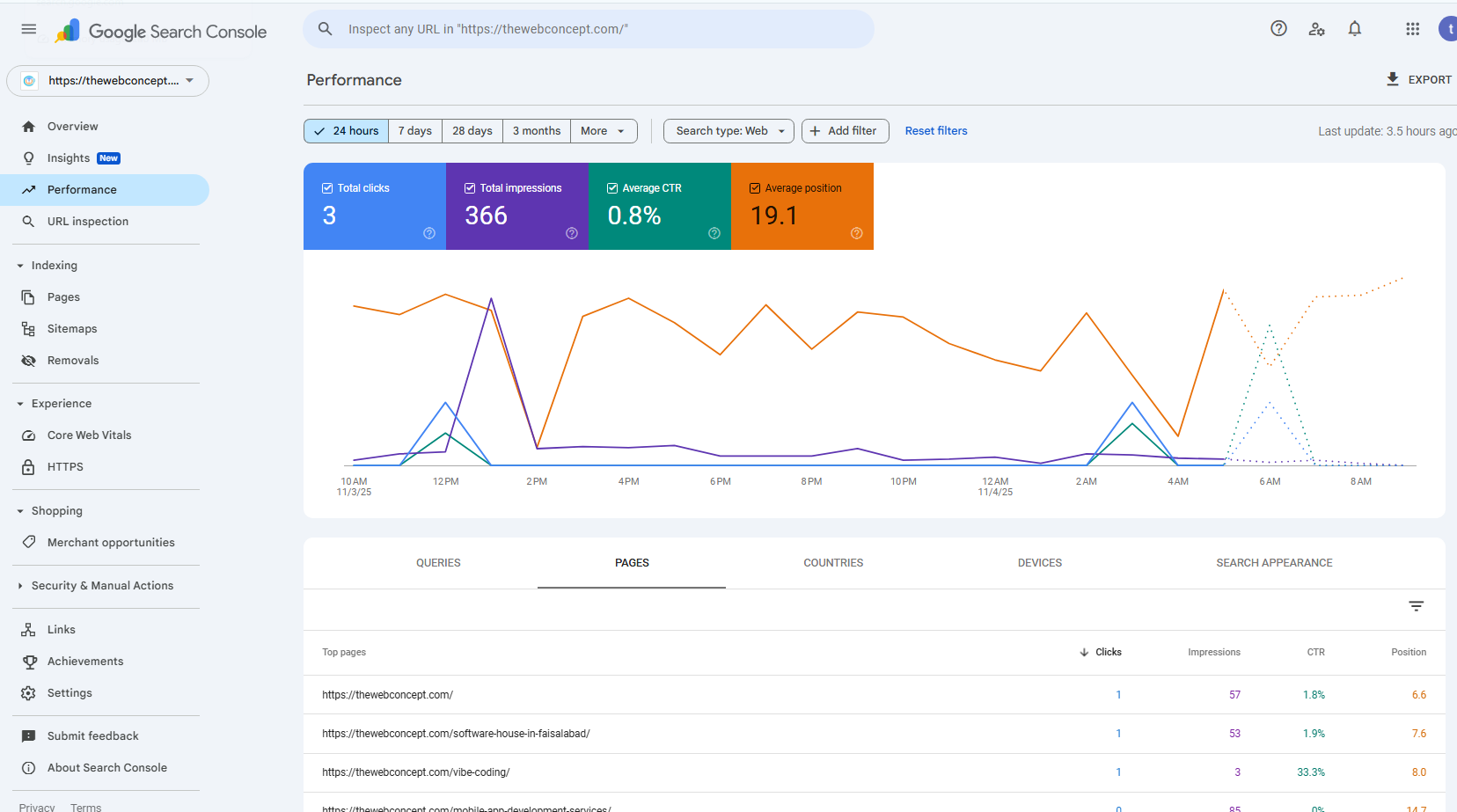
Task: Switch to the Countries tab
Action: click(833, 563)
